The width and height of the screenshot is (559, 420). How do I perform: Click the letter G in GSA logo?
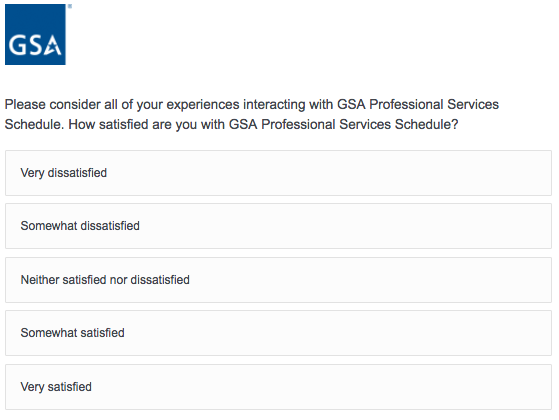click(x=16, y=45)
